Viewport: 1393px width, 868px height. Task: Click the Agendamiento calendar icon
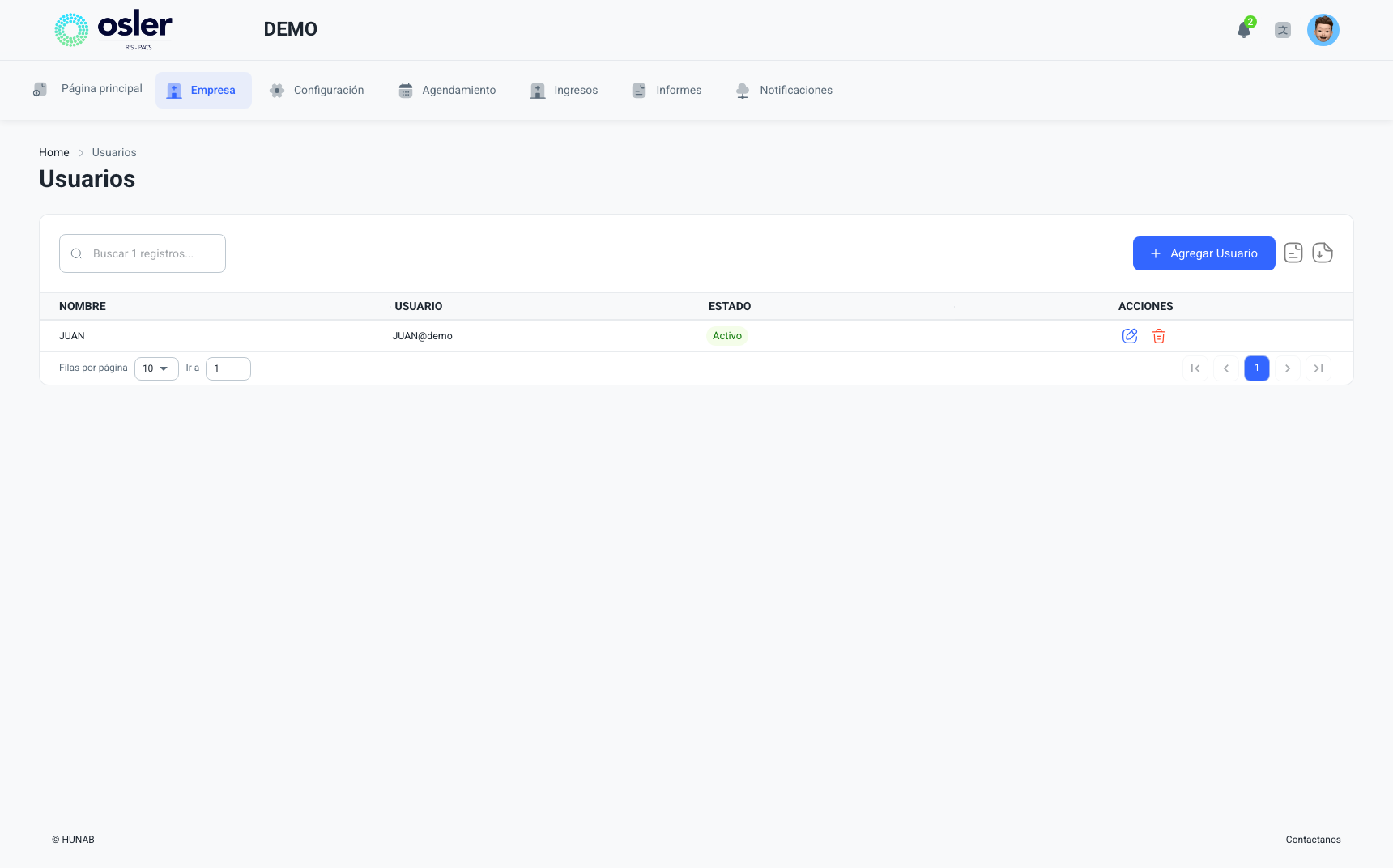point(406,91)
